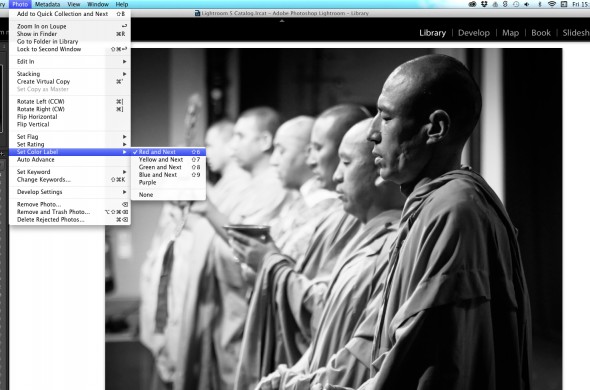Expand the Stacking submenu
The image size is (590, 390).
point(70,74)
